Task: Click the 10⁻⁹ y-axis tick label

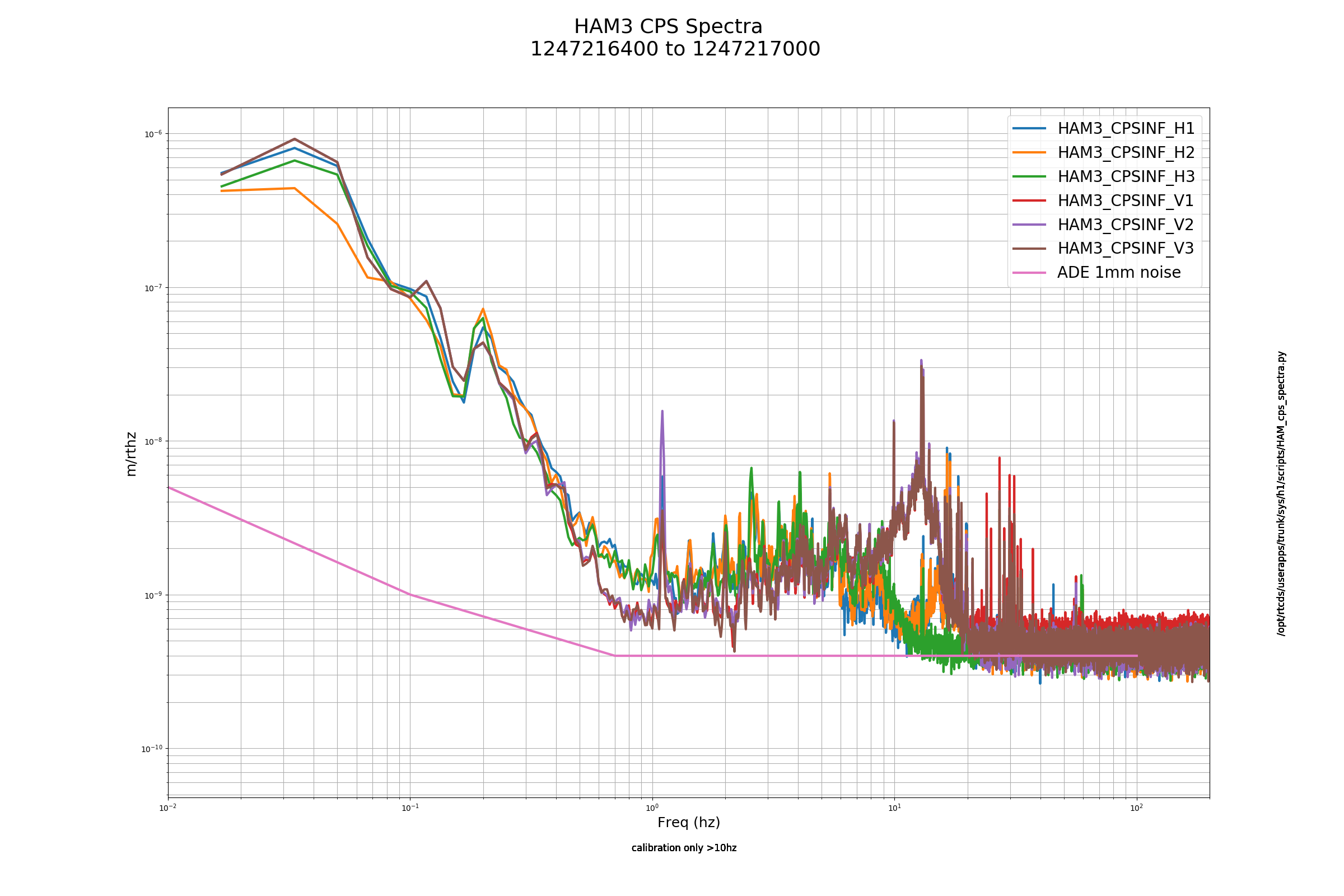Action: point(152,595)
